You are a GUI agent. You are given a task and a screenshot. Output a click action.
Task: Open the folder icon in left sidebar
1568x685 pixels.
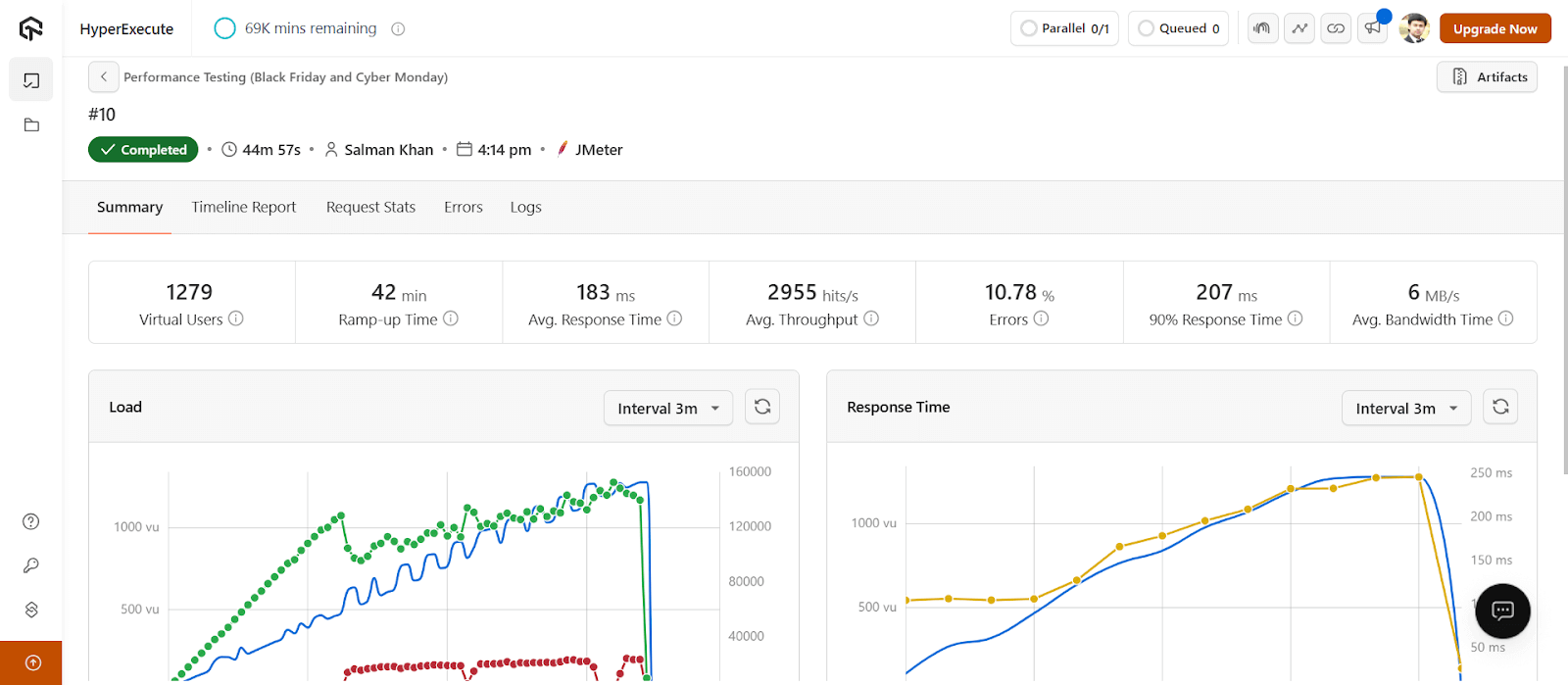pyautogui.click(x=31, y=125)
